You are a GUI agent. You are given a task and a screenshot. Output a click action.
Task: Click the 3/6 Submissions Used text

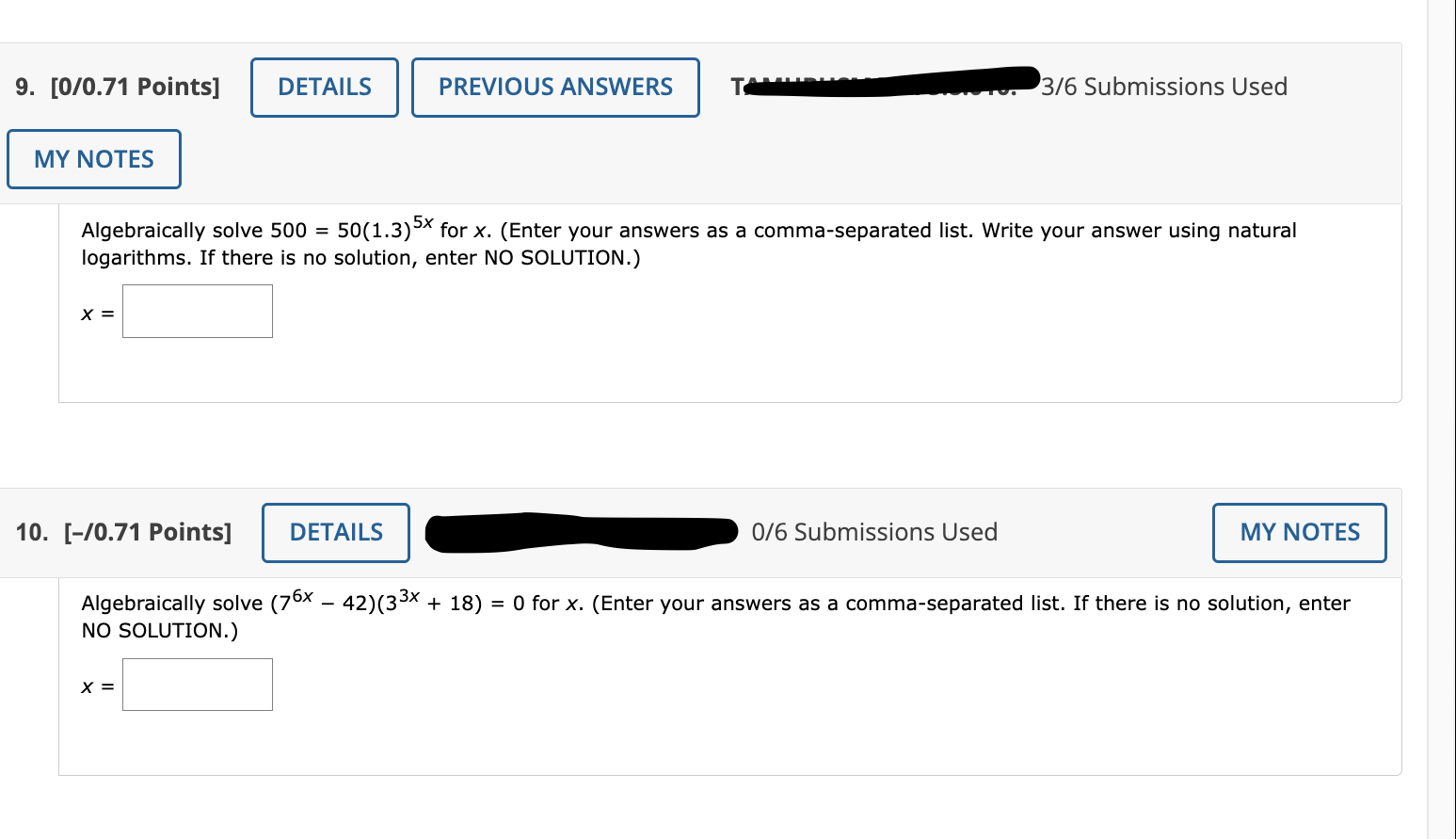click(x=1164, y=87)
